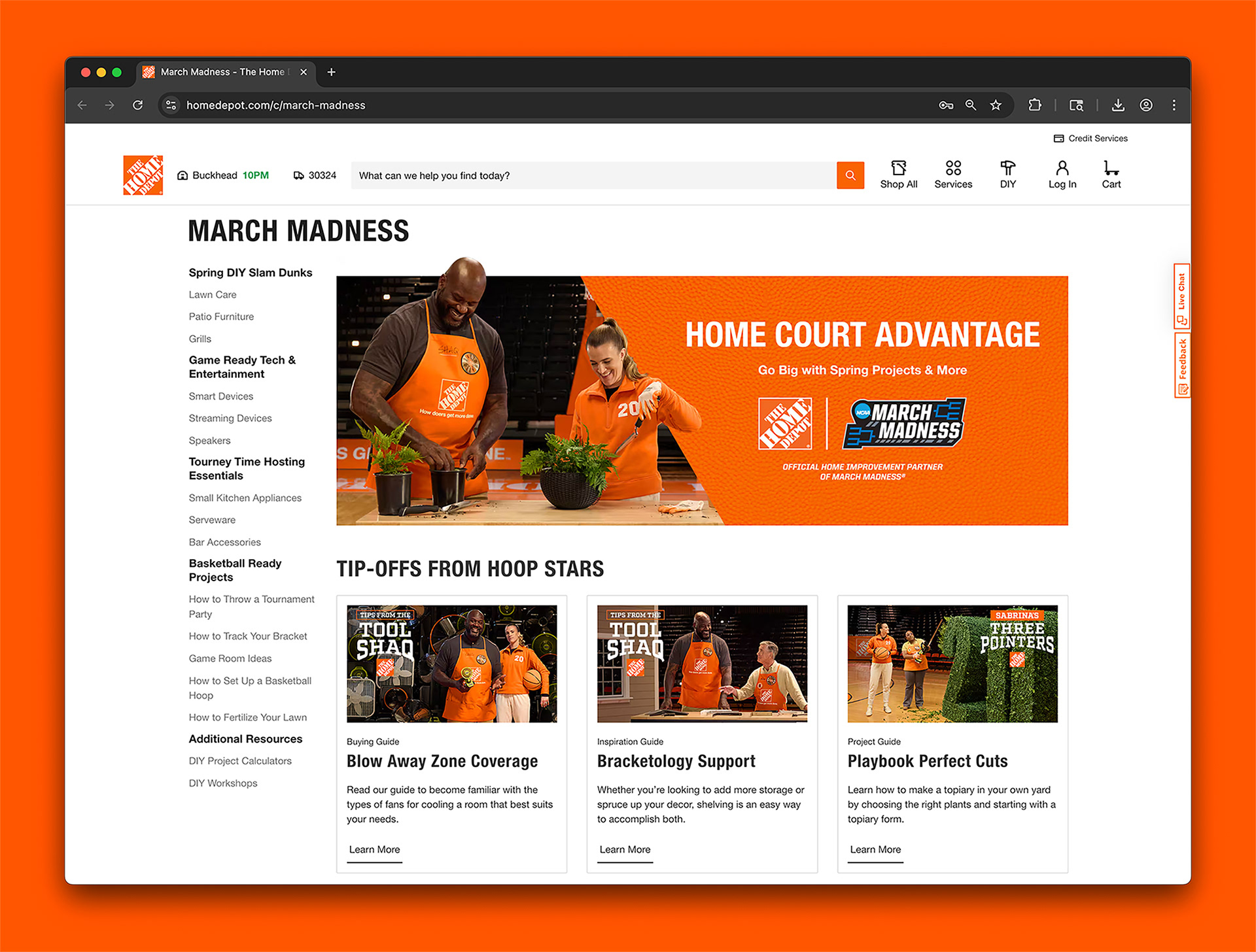Image resolution: width=1256 pixels, height=952 pixels.
Task: Open DIY Workshops link
Action: tap(223, 783)
